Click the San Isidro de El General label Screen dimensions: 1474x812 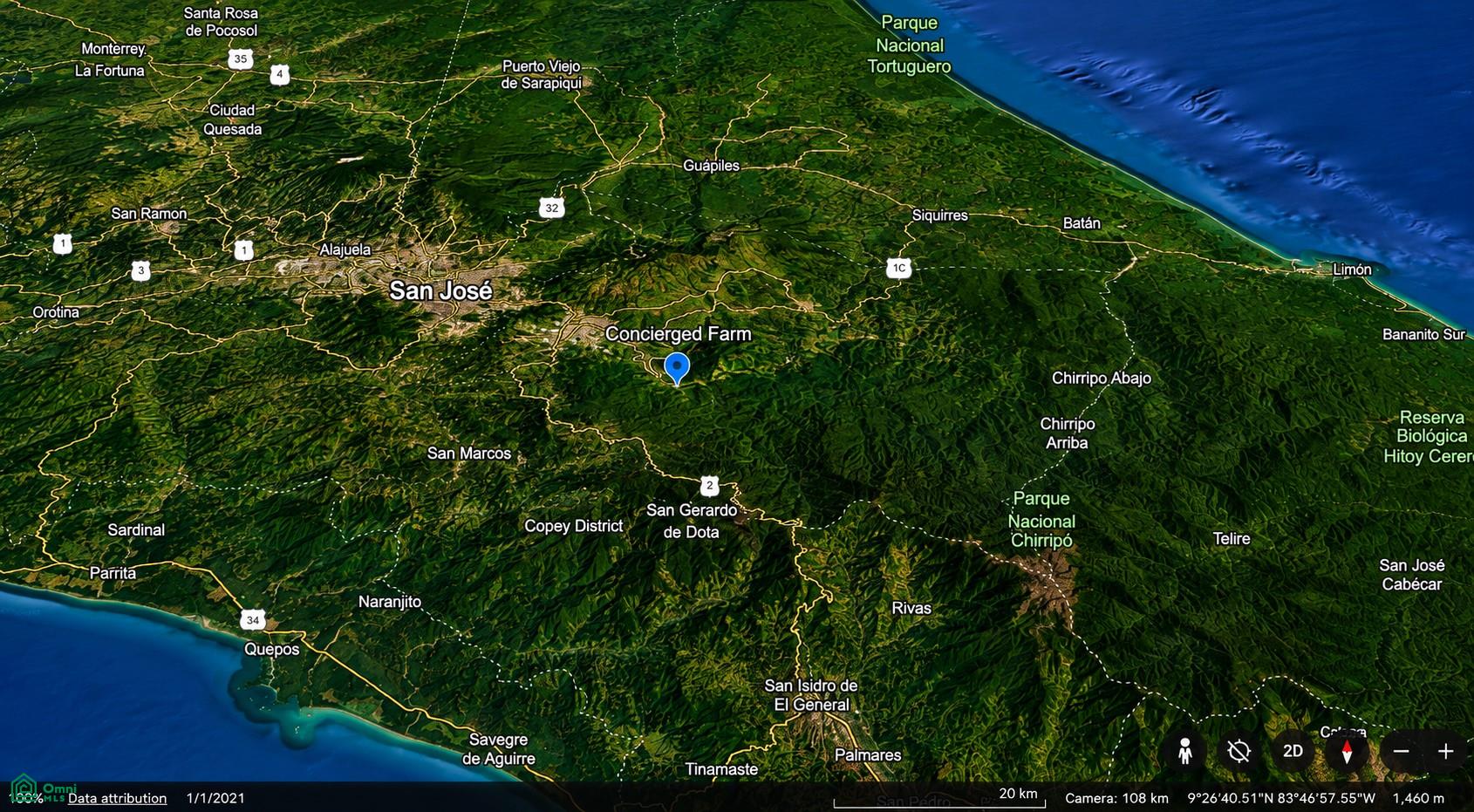811,695
